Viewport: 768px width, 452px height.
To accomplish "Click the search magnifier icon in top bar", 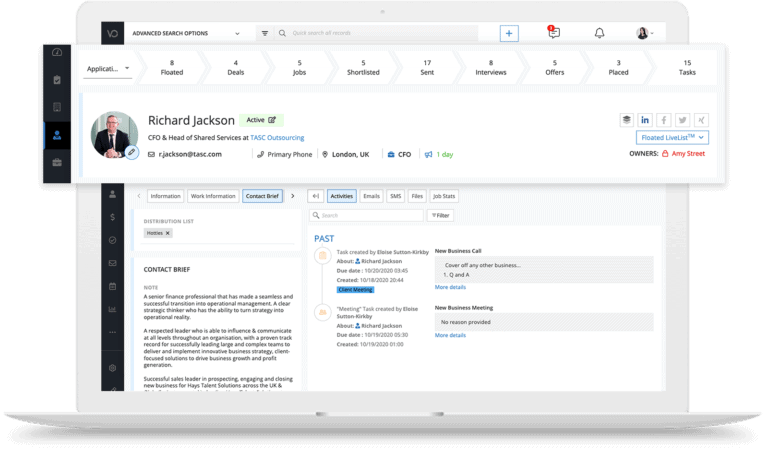I will 282,33.
